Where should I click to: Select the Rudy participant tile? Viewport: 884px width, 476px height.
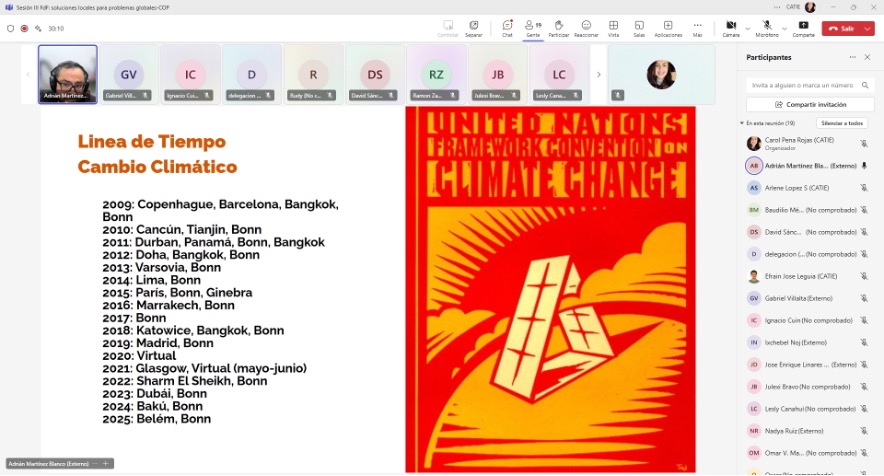click(x=313, y=74)
